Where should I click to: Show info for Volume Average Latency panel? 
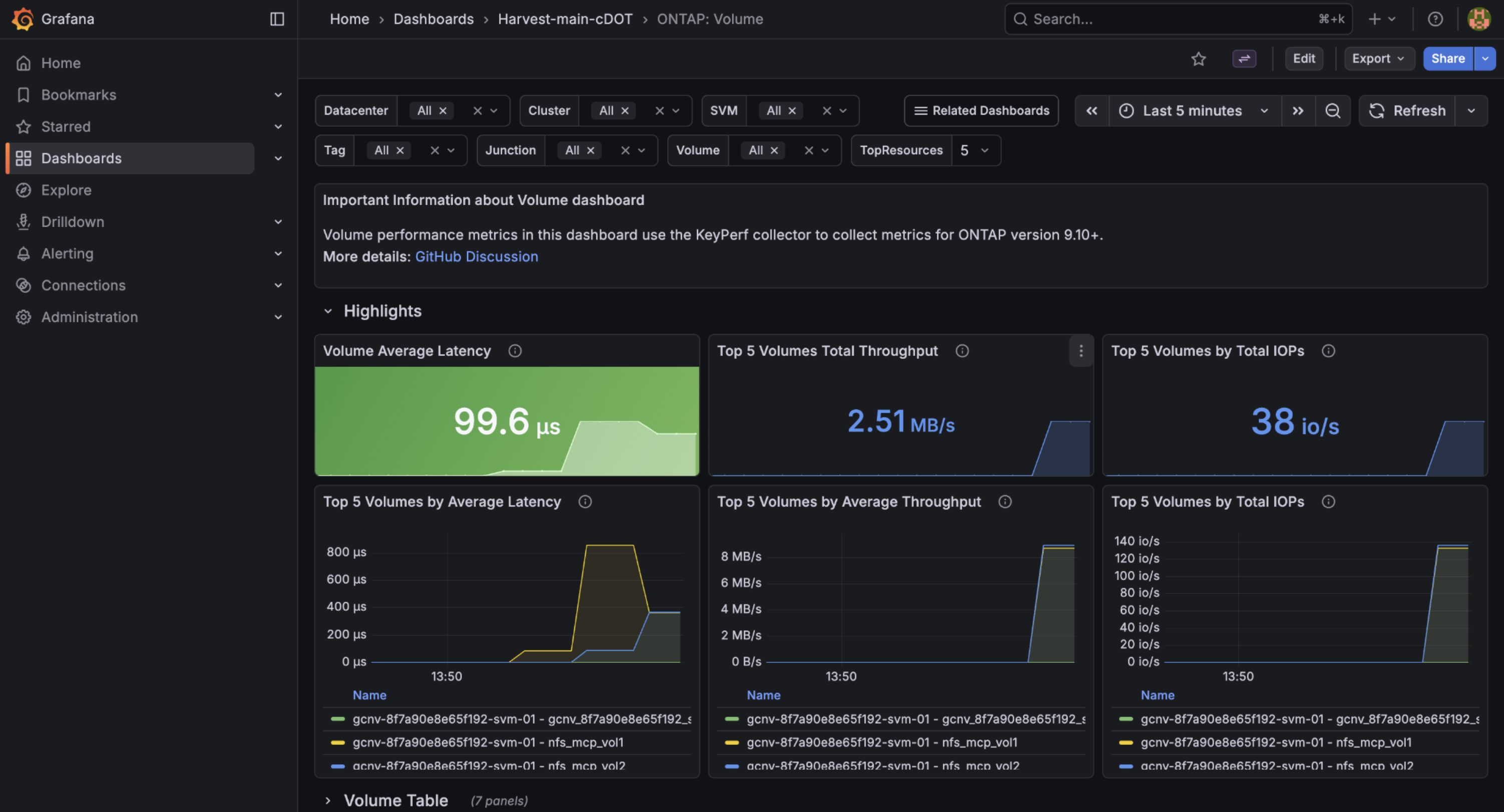click(514, 351)
